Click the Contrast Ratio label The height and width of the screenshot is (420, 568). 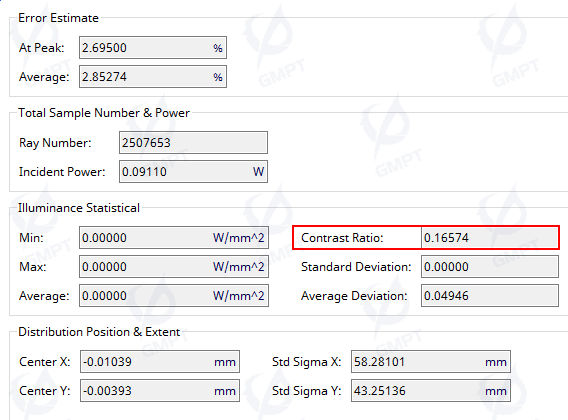(x=342, y=238)
